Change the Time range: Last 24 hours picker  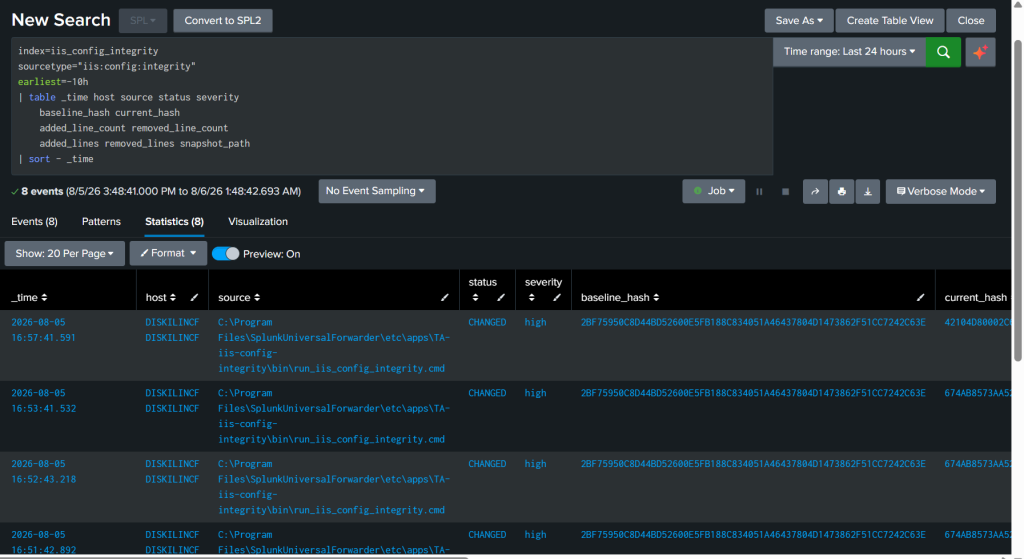point(850,52)
